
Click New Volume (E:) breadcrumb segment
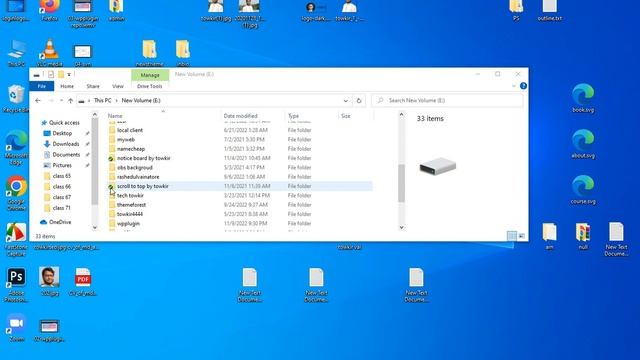(141, 100)
